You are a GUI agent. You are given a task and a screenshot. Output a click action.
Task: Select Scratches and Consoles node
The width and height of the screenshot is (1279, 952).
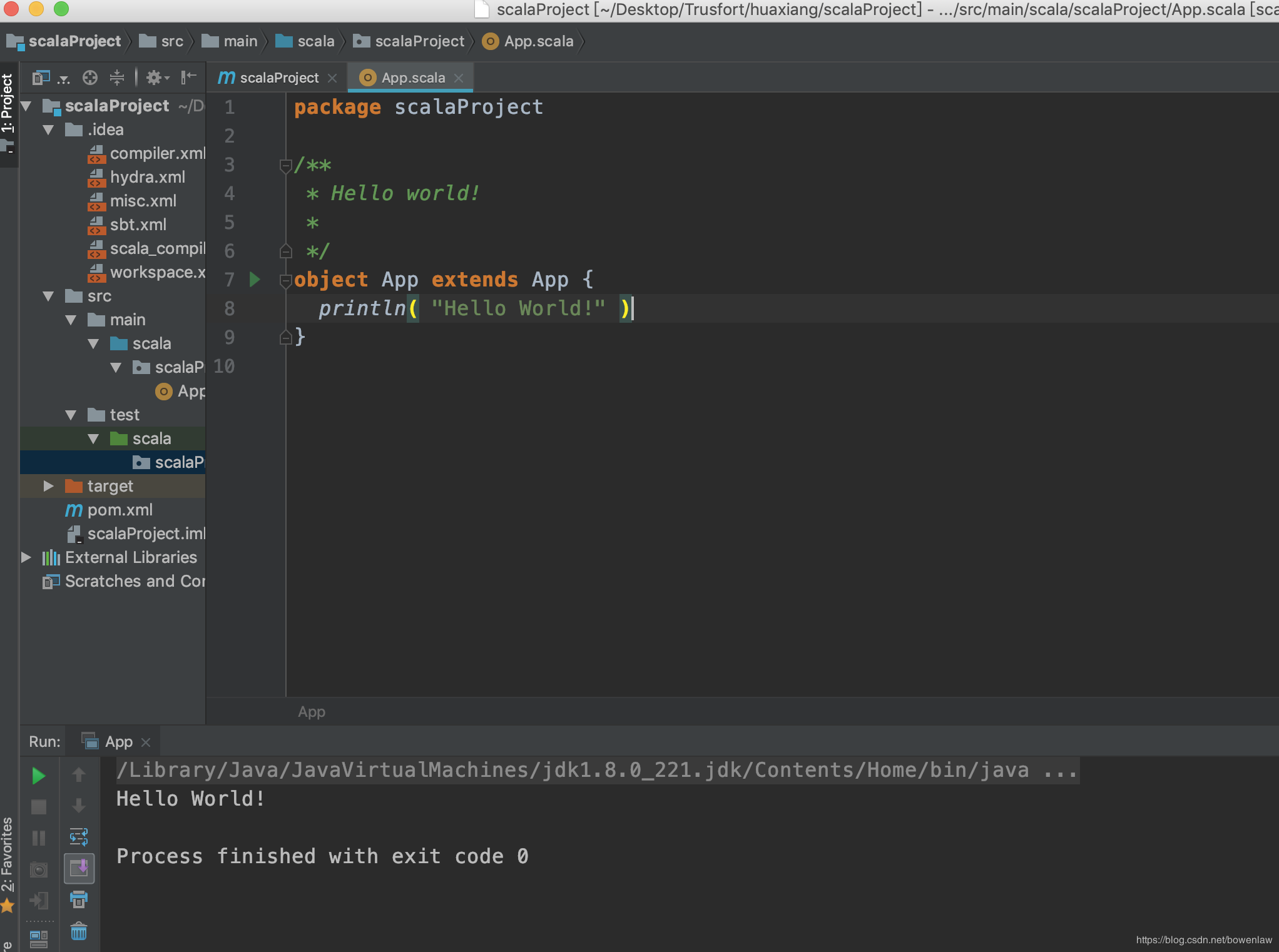pos(124,582)
